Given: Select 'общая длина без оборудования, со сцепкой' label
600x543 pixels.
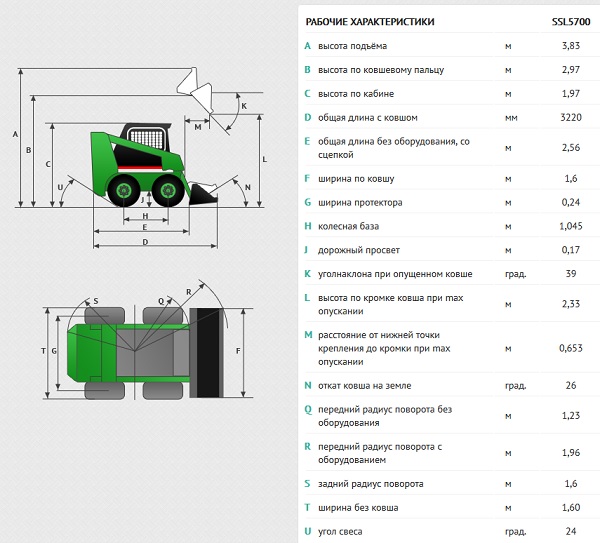Looking at the screenshot, I should pyautogui.click(x=394, y=148).
